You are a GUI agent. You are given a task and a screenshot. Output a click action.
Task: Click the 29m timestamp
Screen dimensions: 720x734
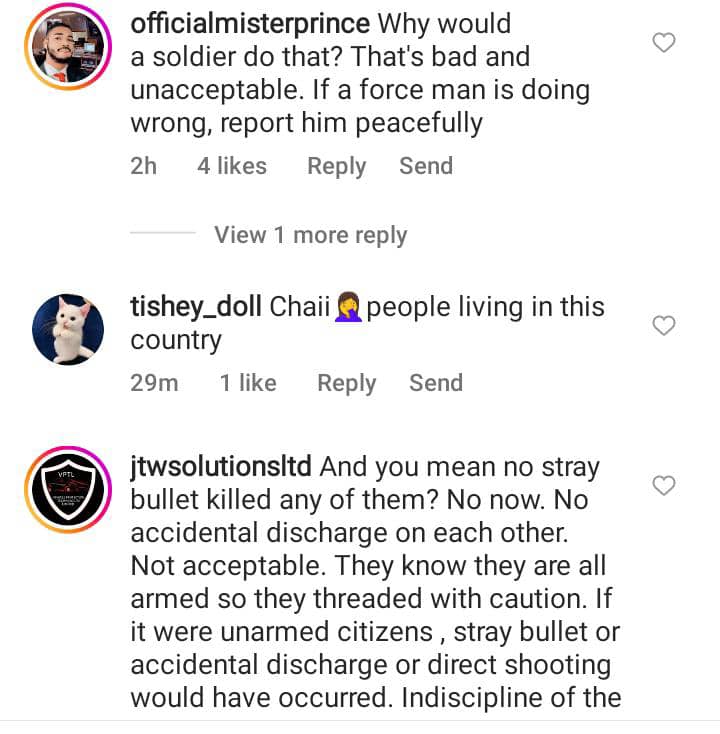(x=154, y=383)
